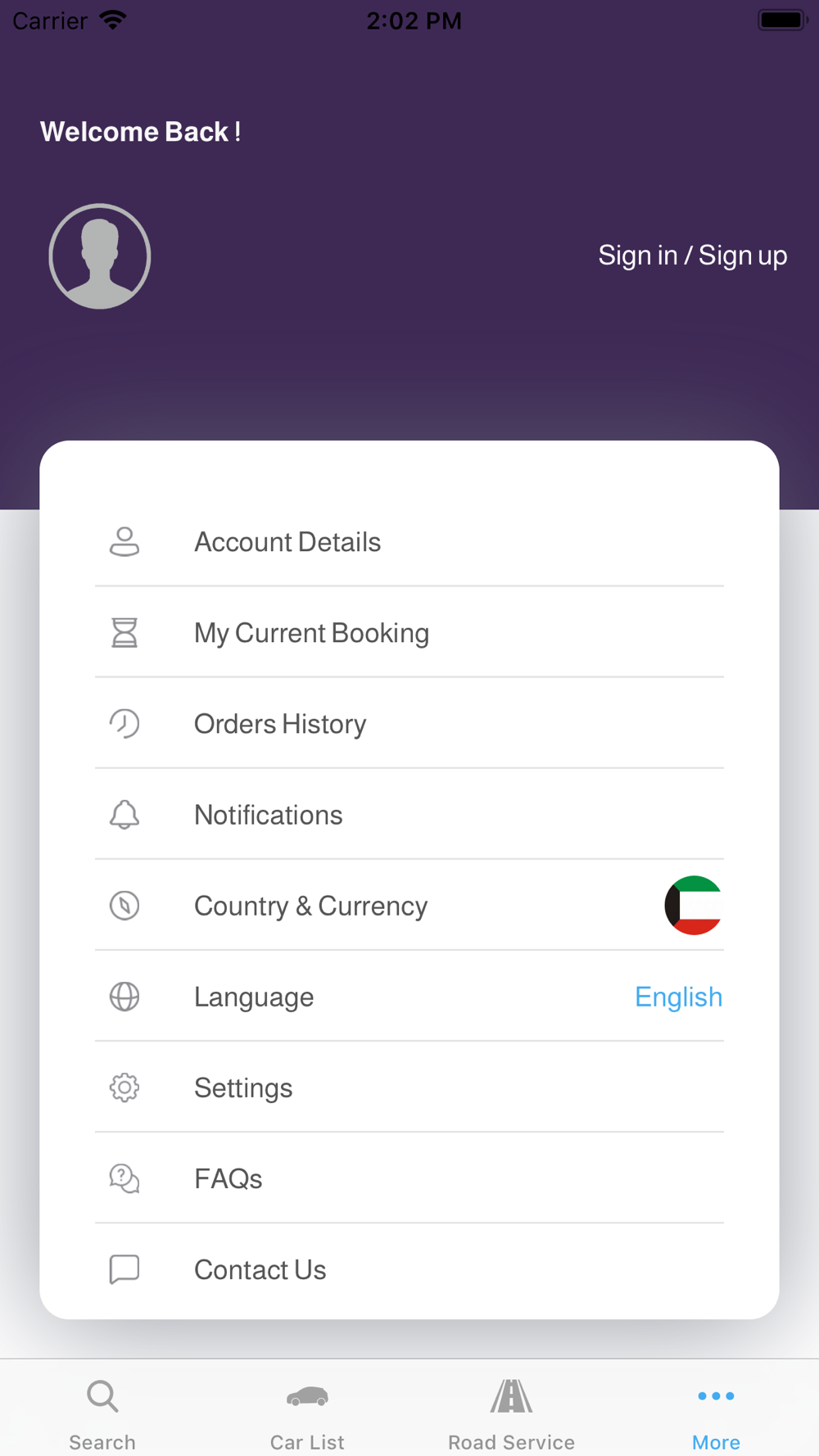Screen dimensions: 819x1456
Task: Click the Contact Us chat bubble icon
Action: 124,1268
